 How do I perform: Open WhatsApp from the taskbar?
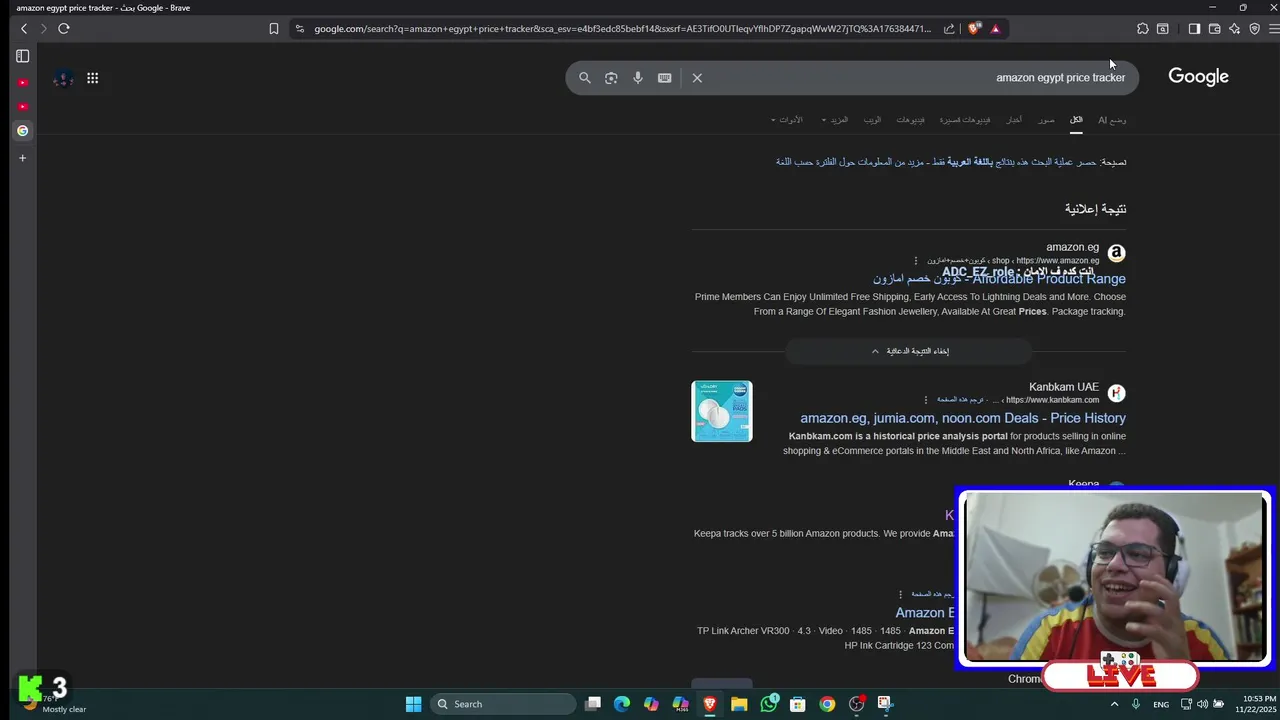pyautogui.click(x=768, y=704)
